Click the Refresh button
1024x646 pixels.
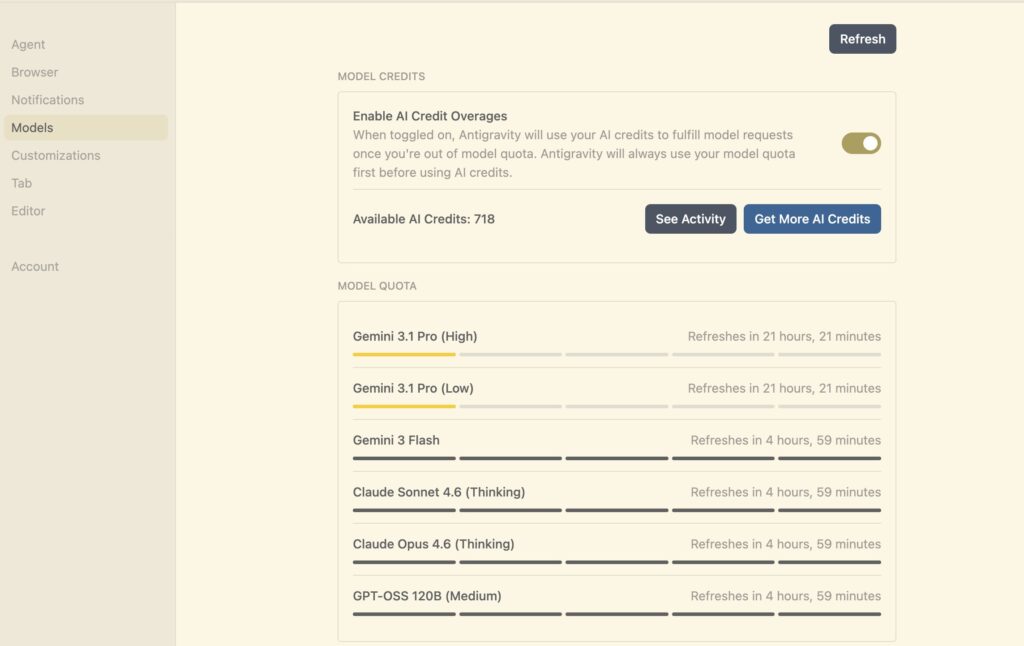point(862,39)
